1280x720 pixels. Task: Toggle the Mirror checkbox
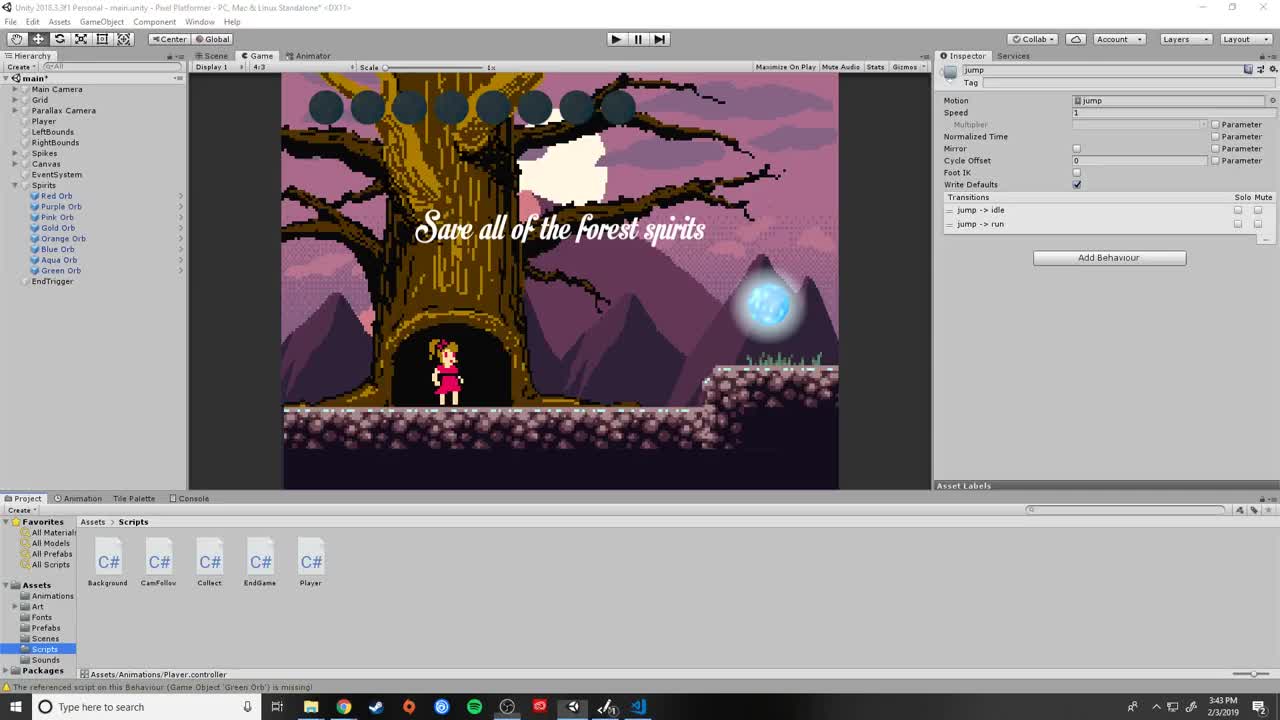1077,148
